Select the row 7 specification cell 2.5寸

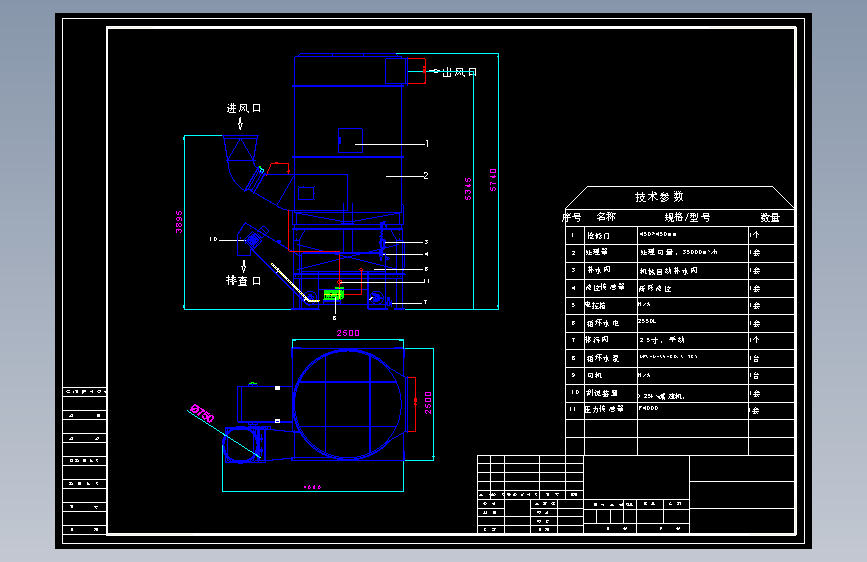693,340
